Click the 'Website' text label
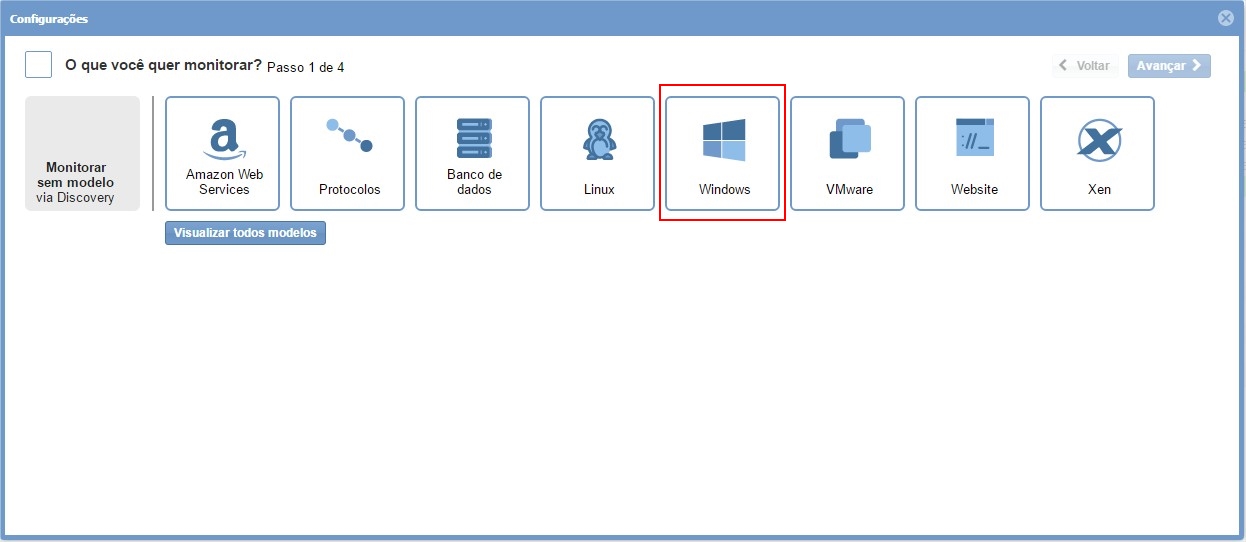This screenshot has width=1246, height=542. (x=974, y=189)
